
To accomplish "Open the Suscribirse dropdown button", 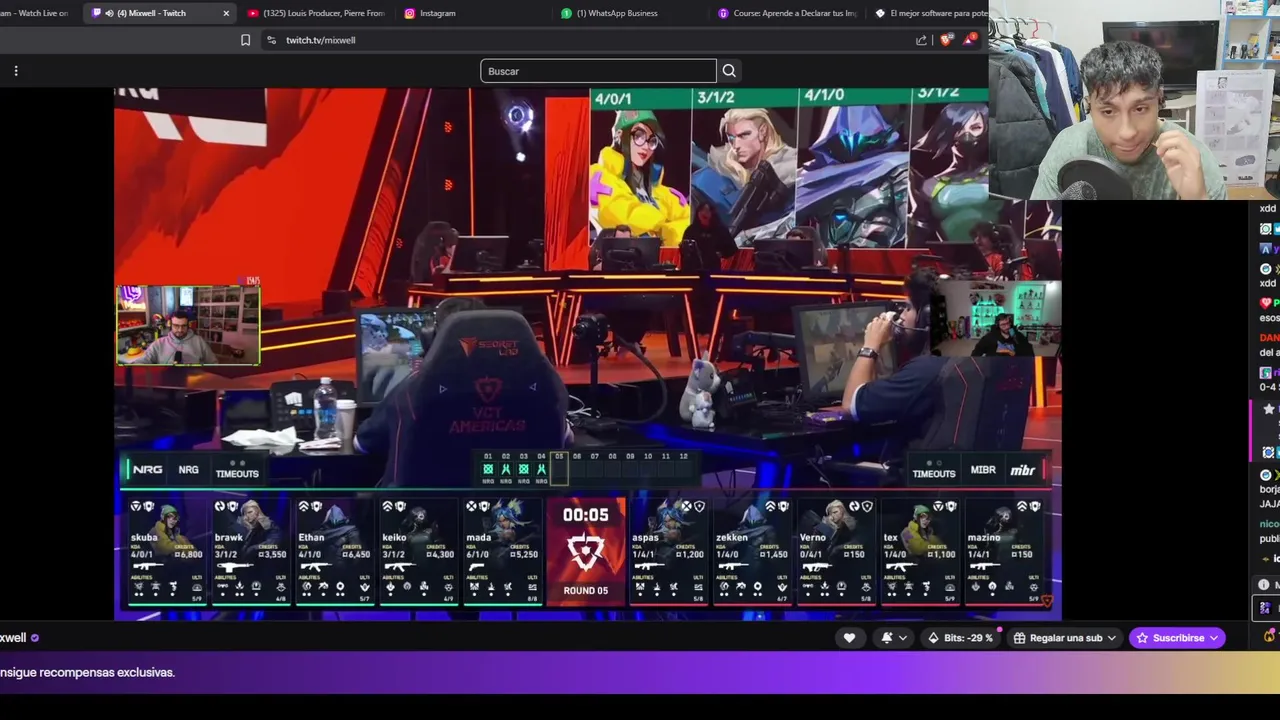I will click(x=1177, y=638).
